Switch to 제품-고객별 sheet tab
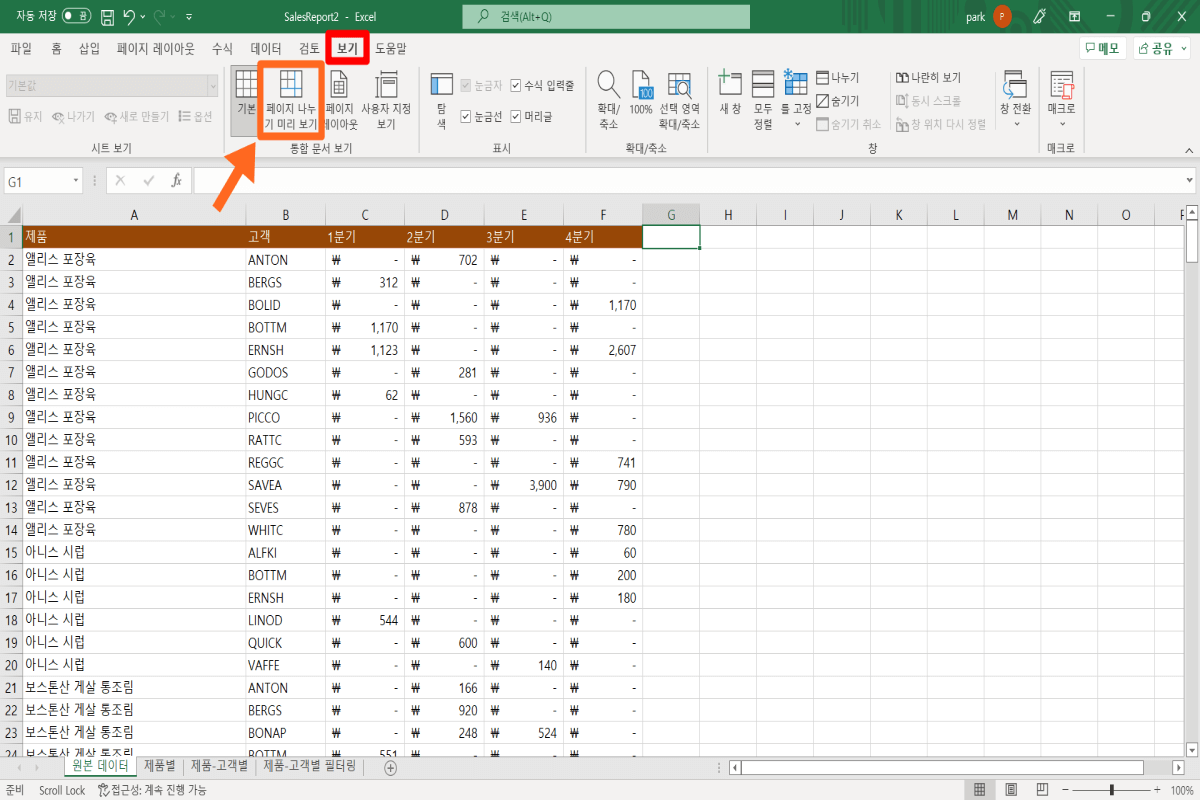1200x800 pixels. pos(219,766)
